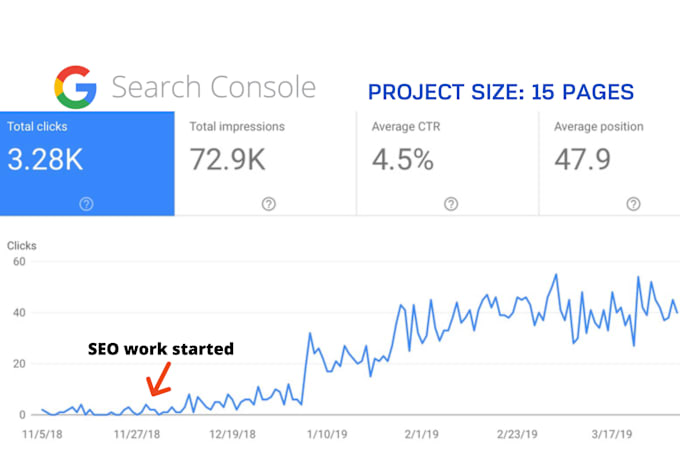Enable the Total impressions metric card
This screenshot has height=458, width=680.
point(265,164)
